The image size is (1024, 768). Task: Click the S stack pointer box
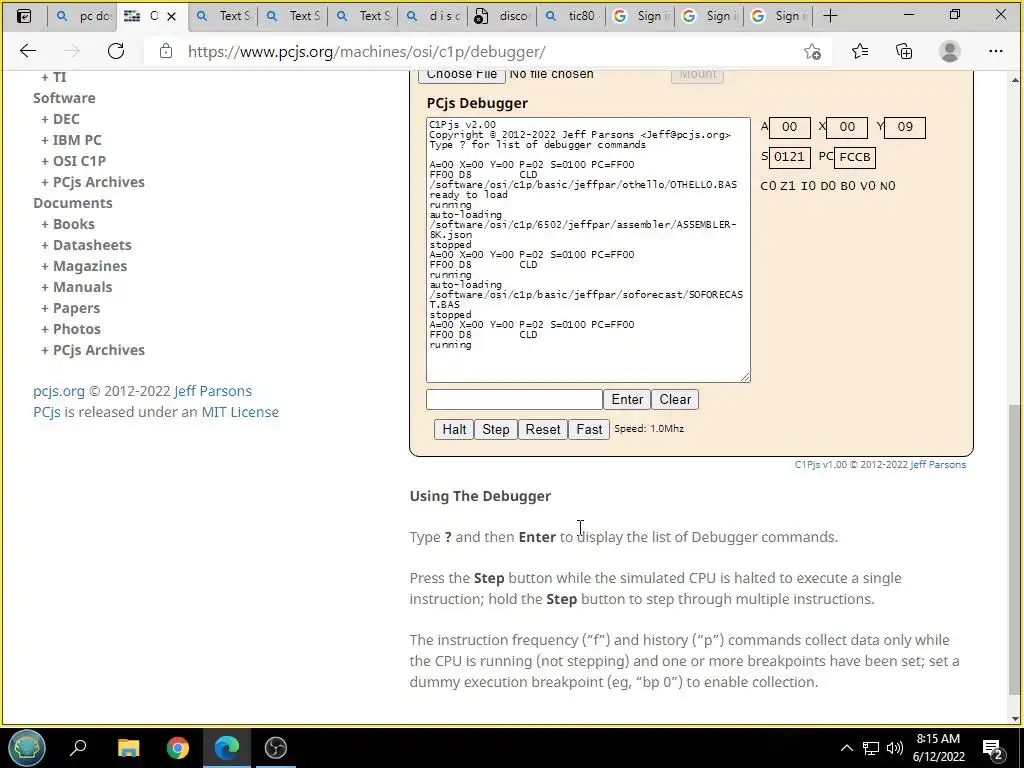point(790,157)
